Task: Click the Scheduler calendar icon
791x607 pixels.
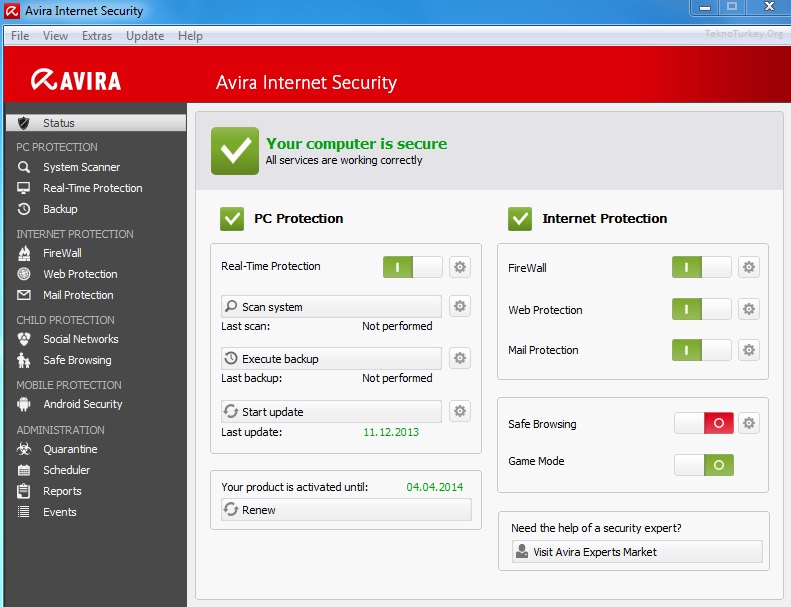Action: pyautogui.click(x=24, y=470)
